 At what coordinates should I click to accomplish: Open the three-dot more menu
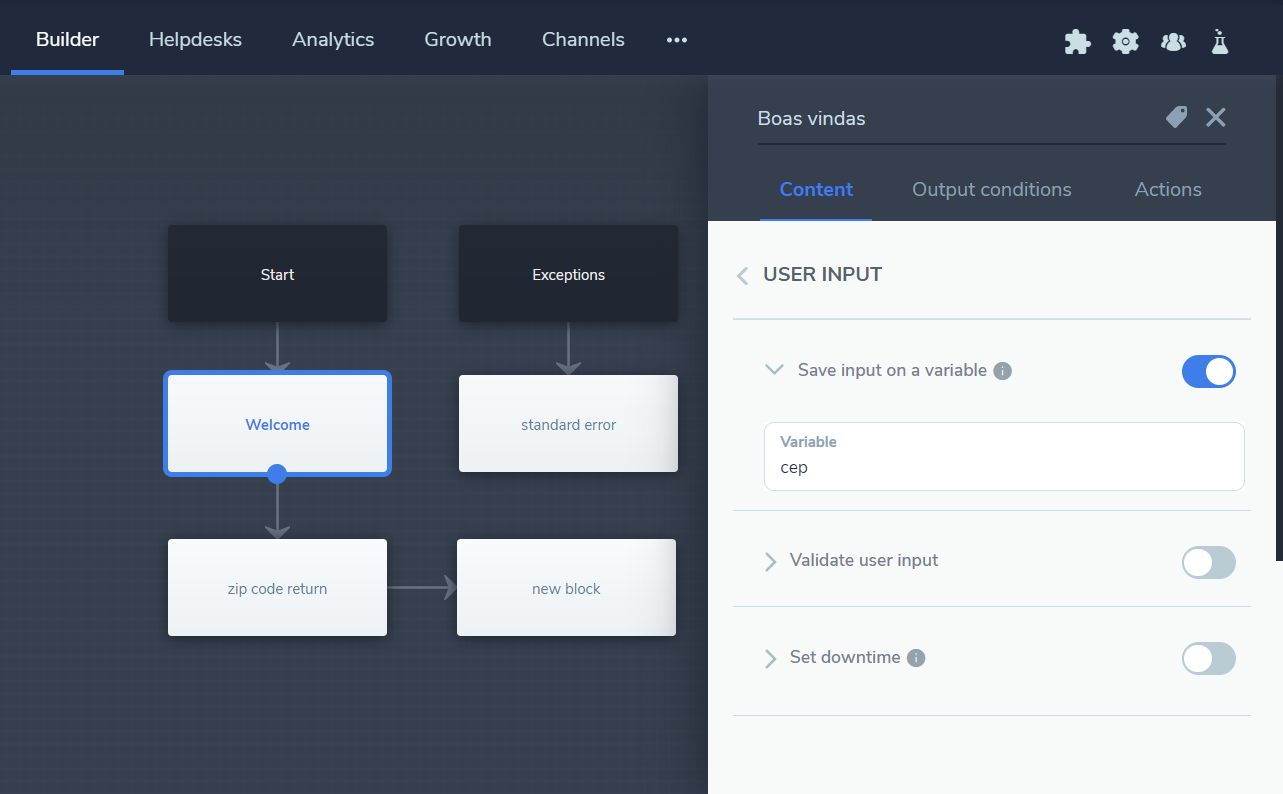coord(677,40)
